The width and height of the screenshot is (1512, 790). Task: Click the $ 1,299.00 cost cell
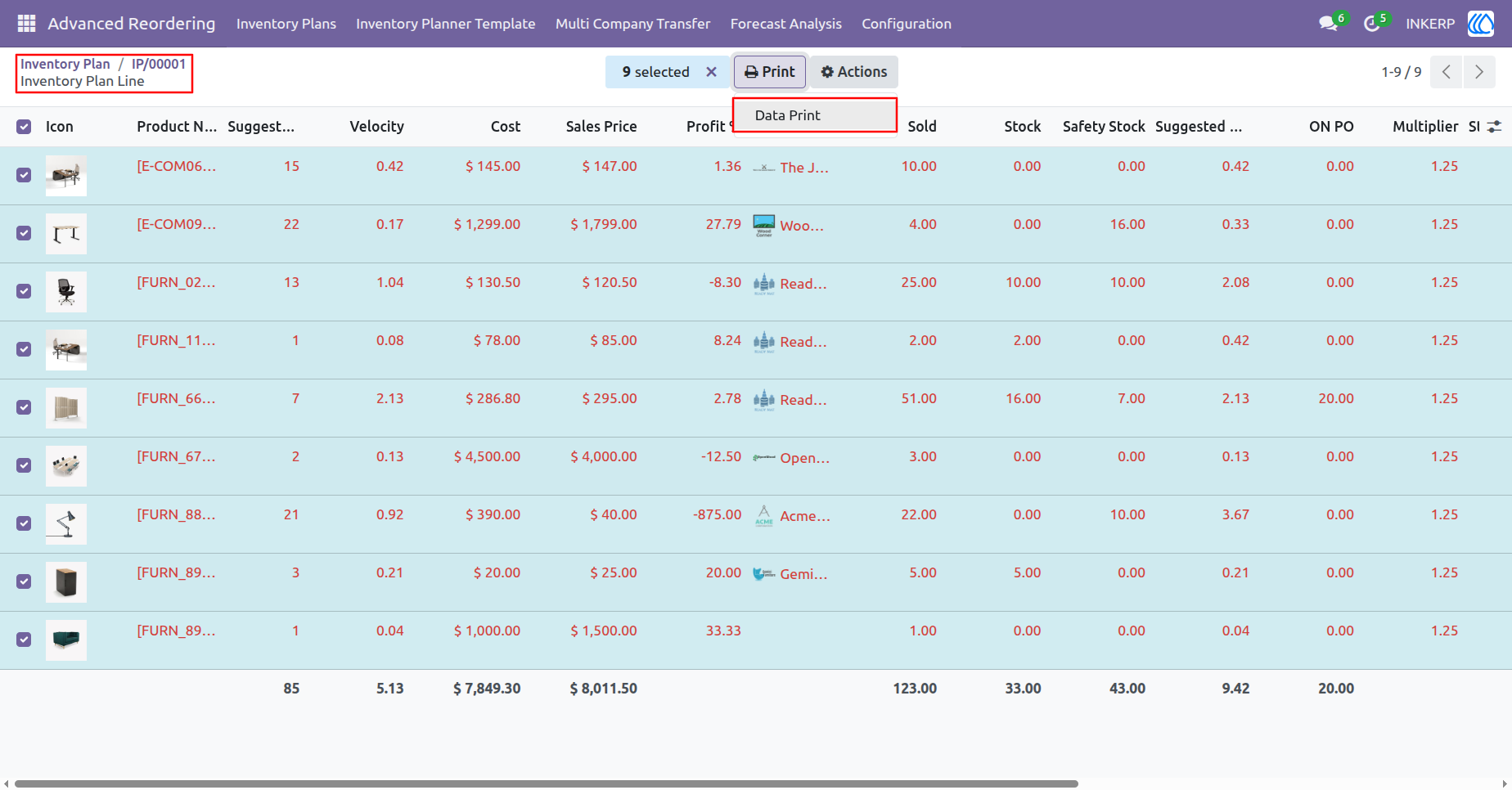click(487, 224)
